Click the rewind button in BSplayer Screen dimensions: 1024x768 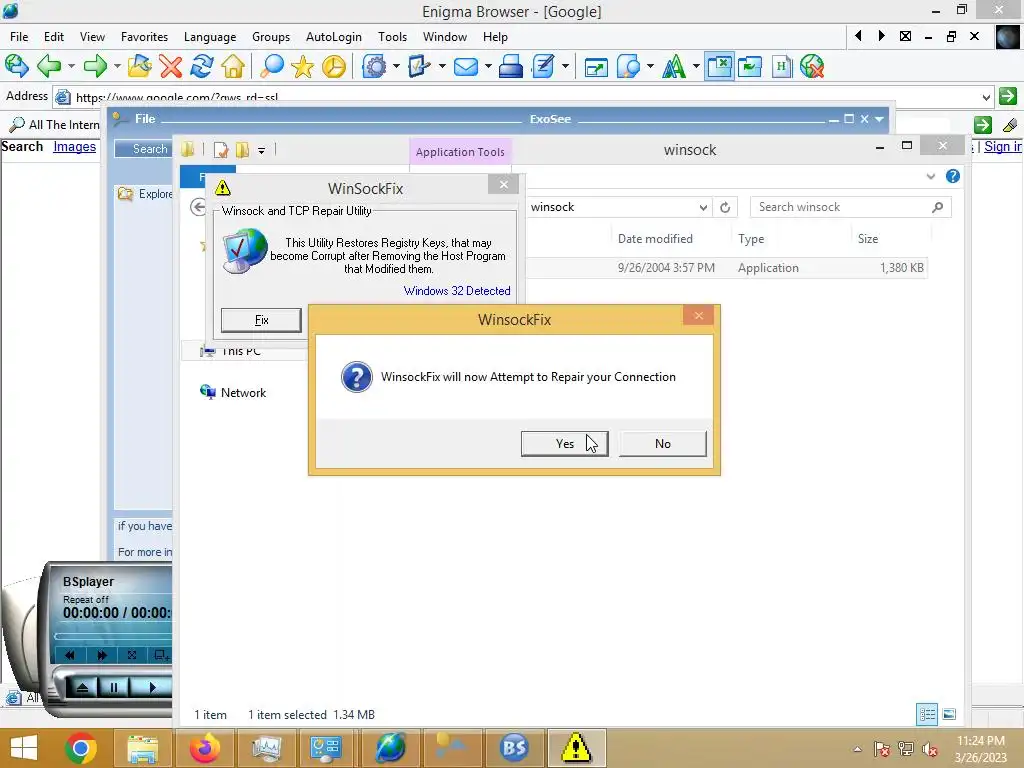point(70,655)
